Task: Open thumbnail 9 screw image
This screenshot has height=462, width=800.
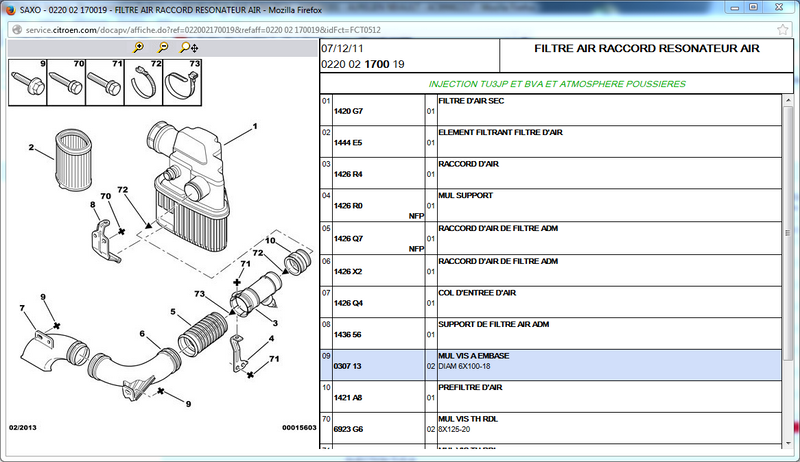Action: coord(28,83)
